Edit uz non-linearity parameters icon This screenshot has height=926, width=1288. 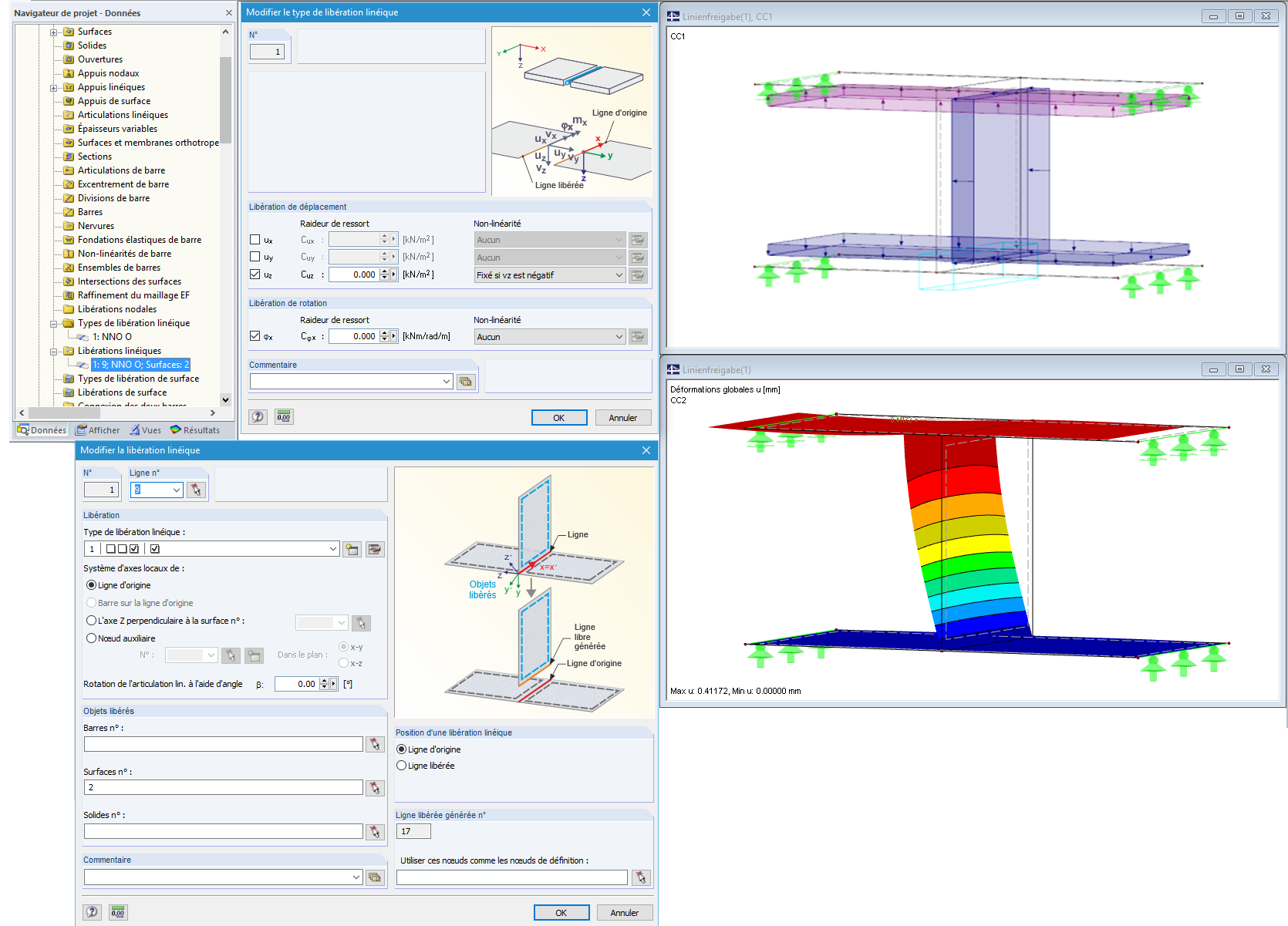(x=638, y=275)
